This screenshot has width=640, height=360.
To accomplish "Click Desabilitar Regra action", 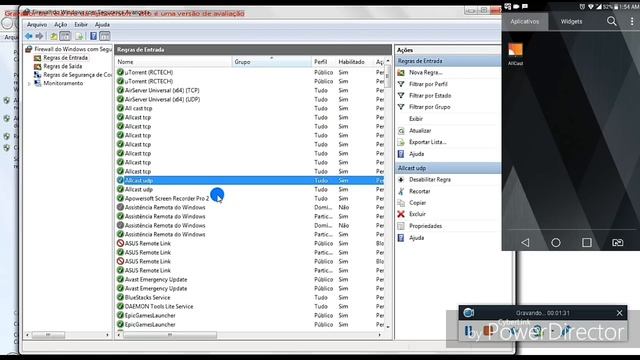I will point(430,180).
